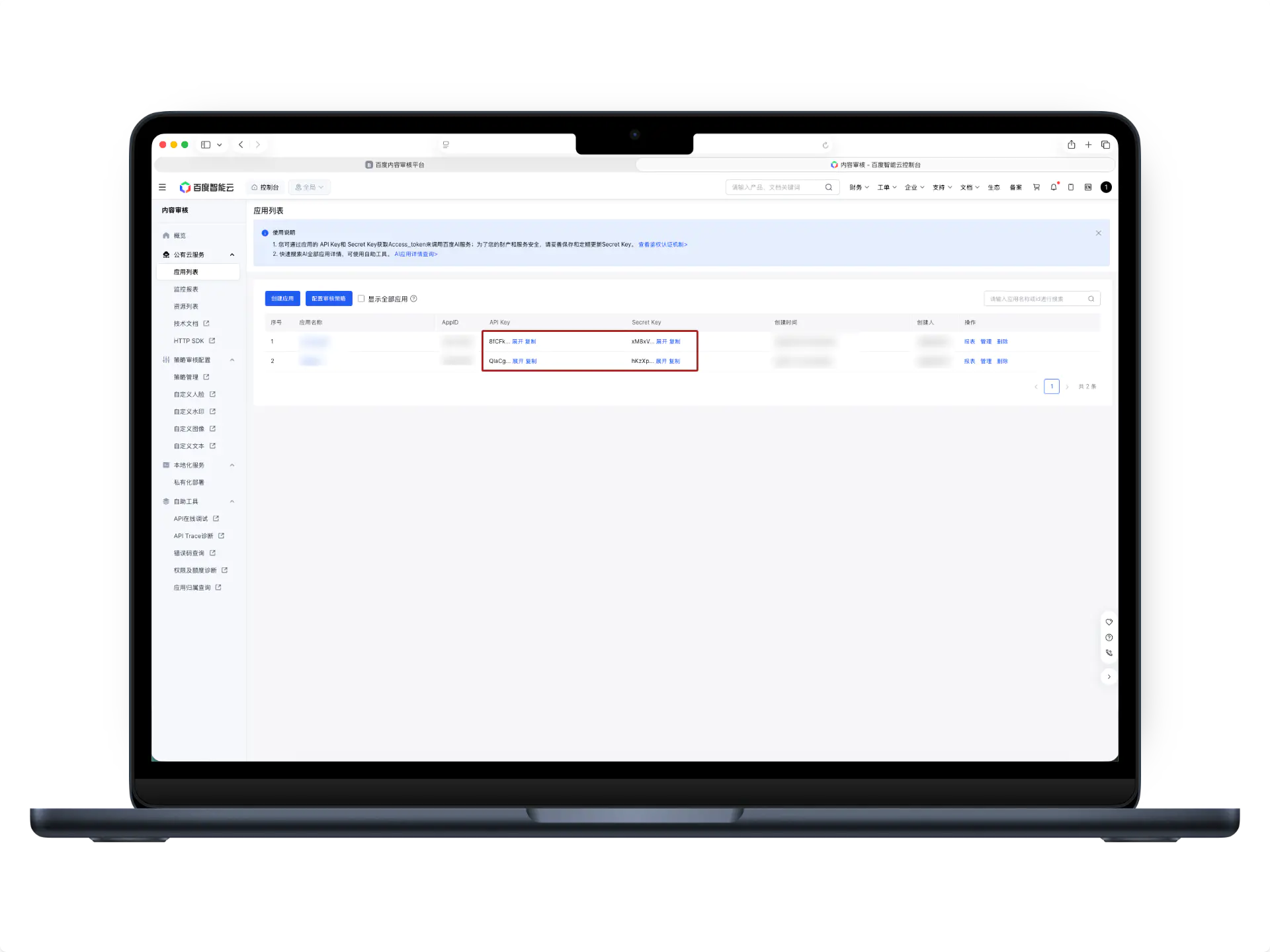Click the heart feedback icon at right edge
The image size is (1270, 952).
point(1109,622)
